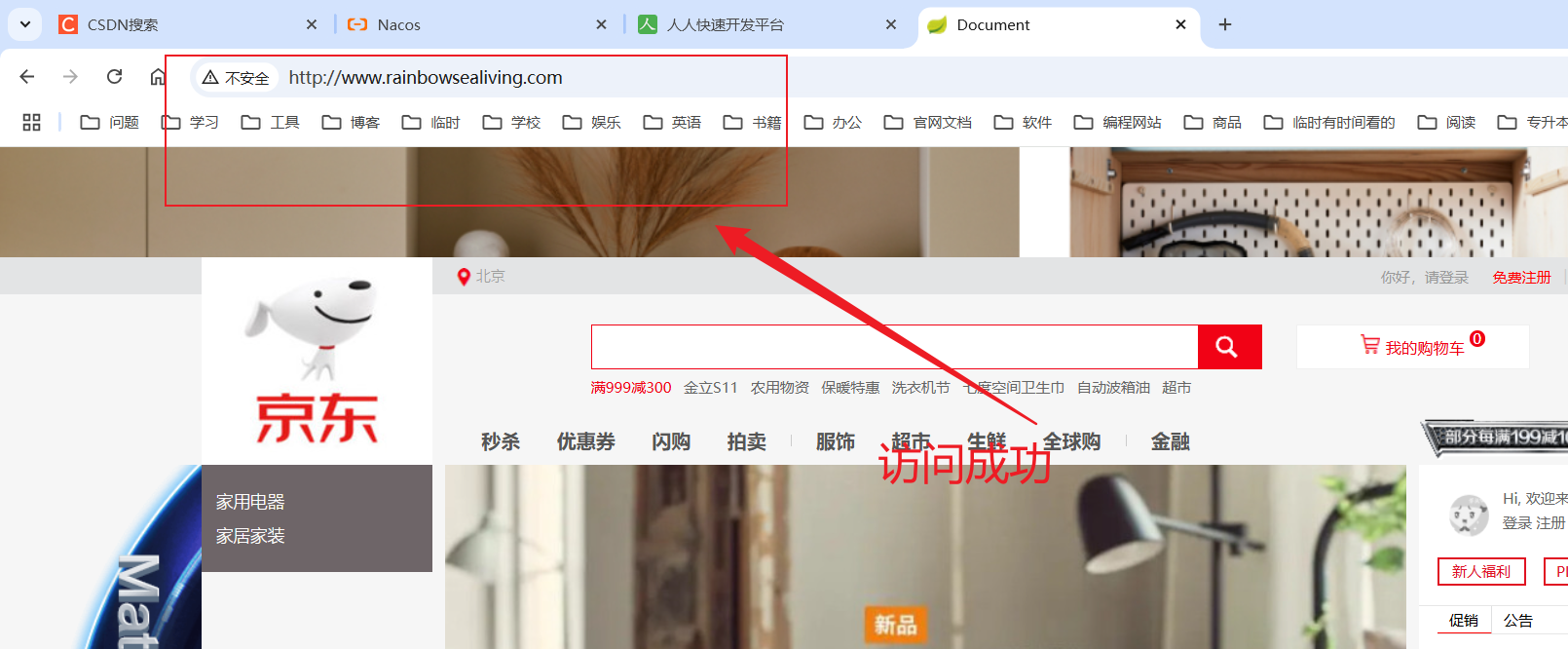The width and height of the screenshot is (1568, 649).
Task: Select the 北京 location marker
Action: 481,277
